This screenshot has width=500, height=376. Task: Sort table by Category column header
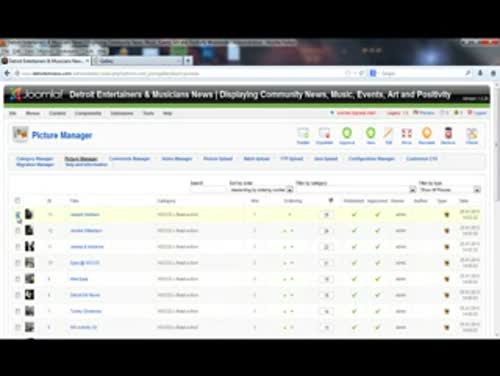pos(166,201)
